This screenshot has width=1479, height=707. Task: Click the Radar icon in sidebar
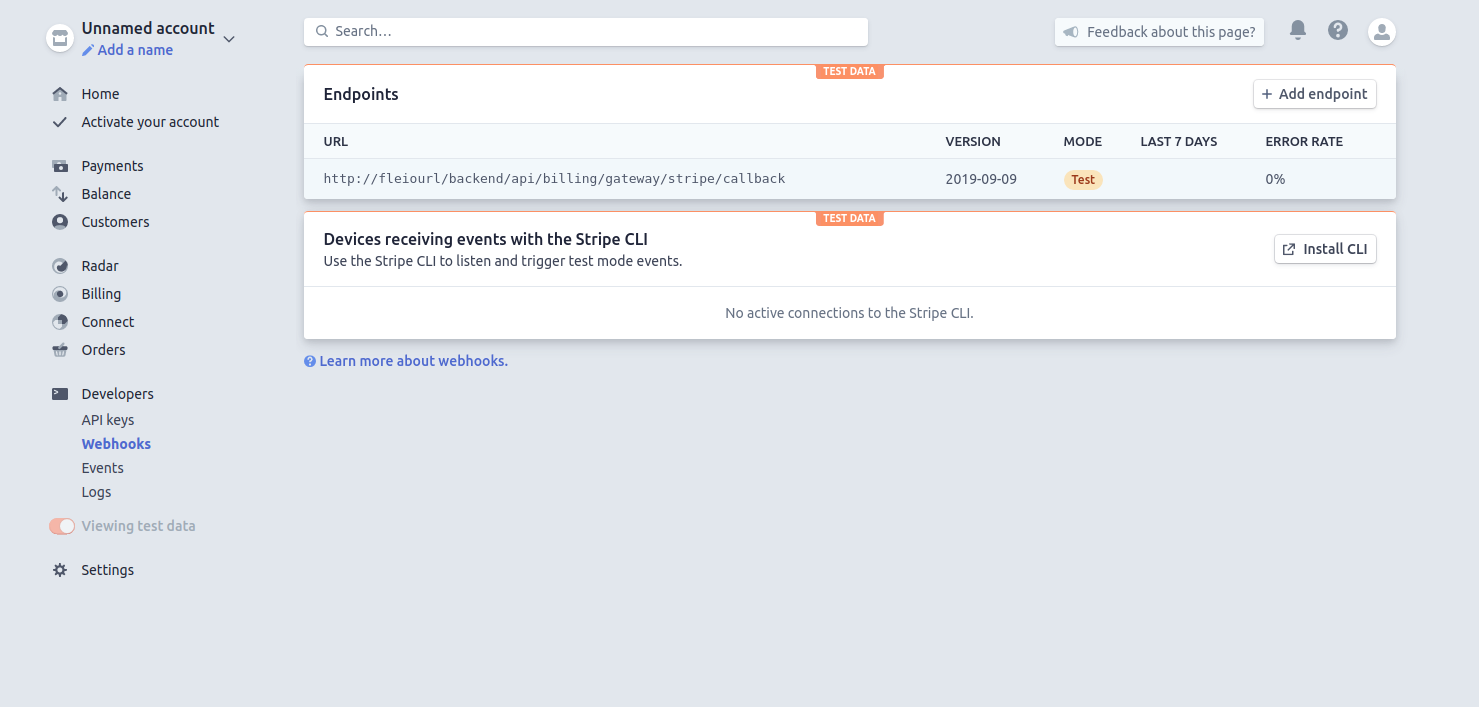(x=60, y=266)
